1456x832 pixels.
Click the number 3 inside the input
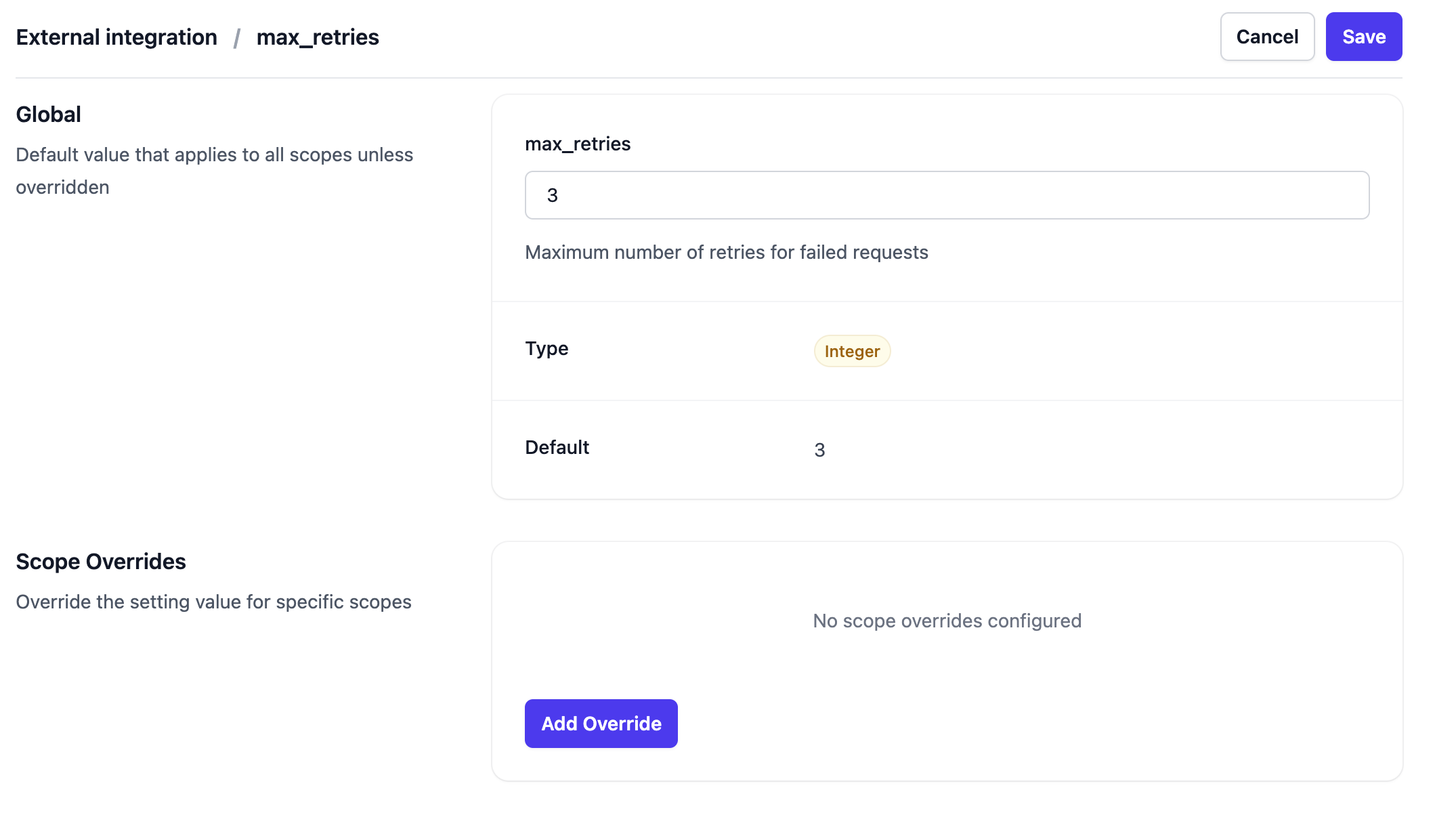point(553,196)
